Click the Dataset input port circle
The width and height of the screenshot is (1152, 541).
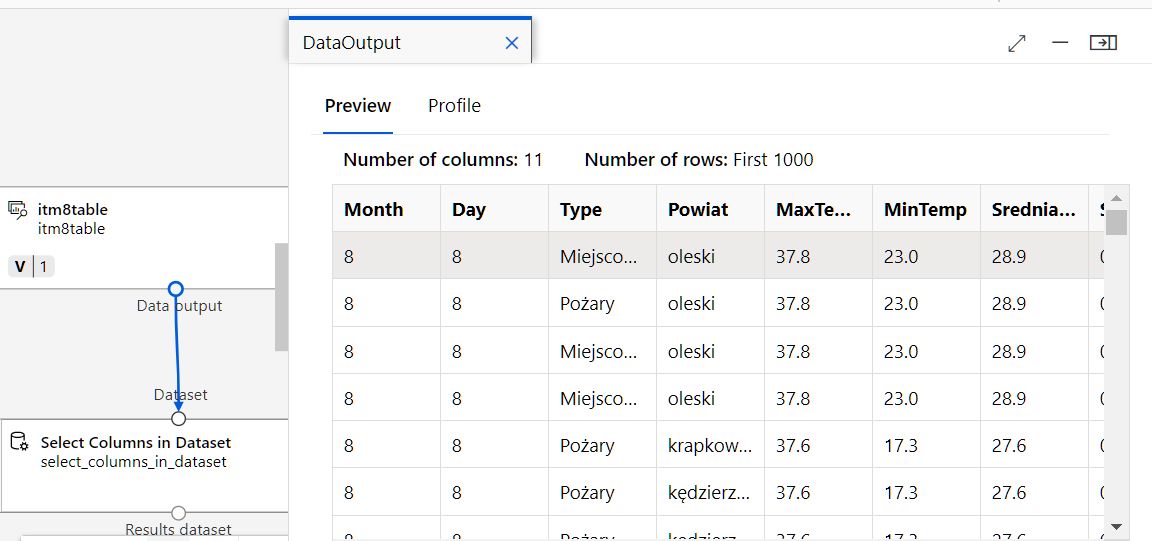tap(178, 418)
